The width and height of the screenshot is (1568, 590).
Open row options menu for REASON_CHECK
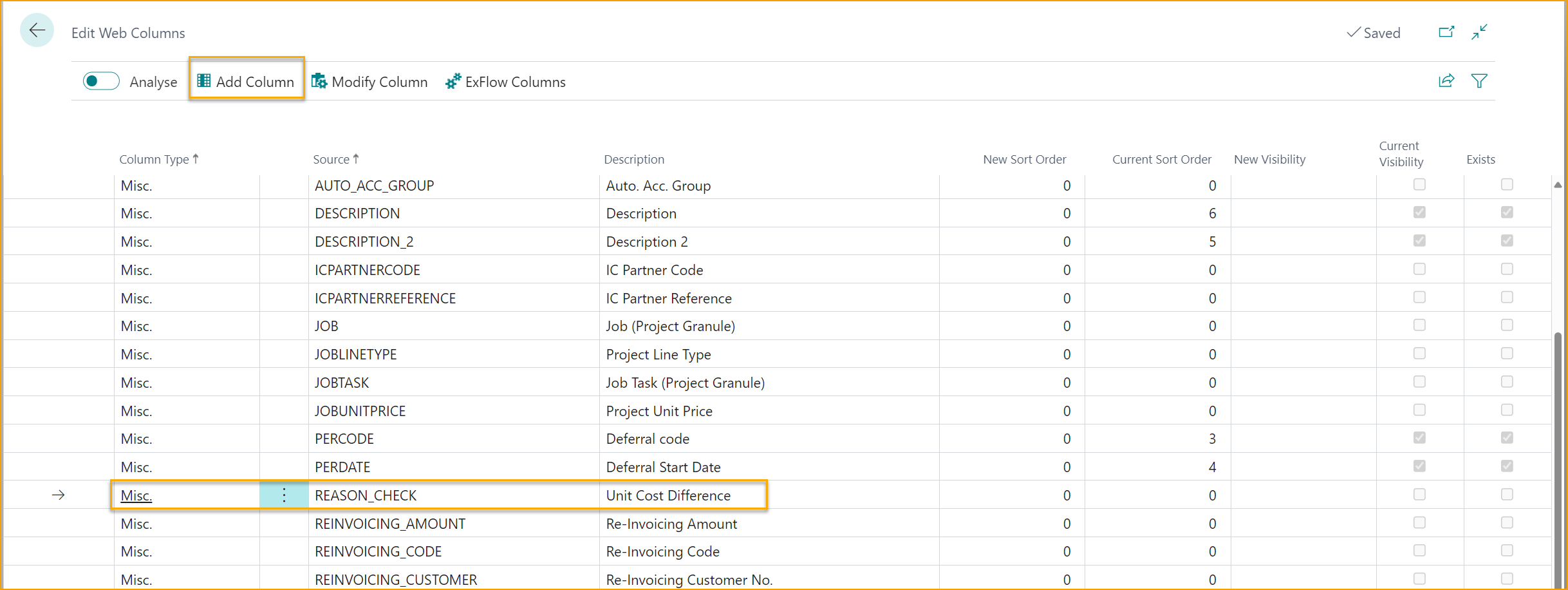click(284, 495)
